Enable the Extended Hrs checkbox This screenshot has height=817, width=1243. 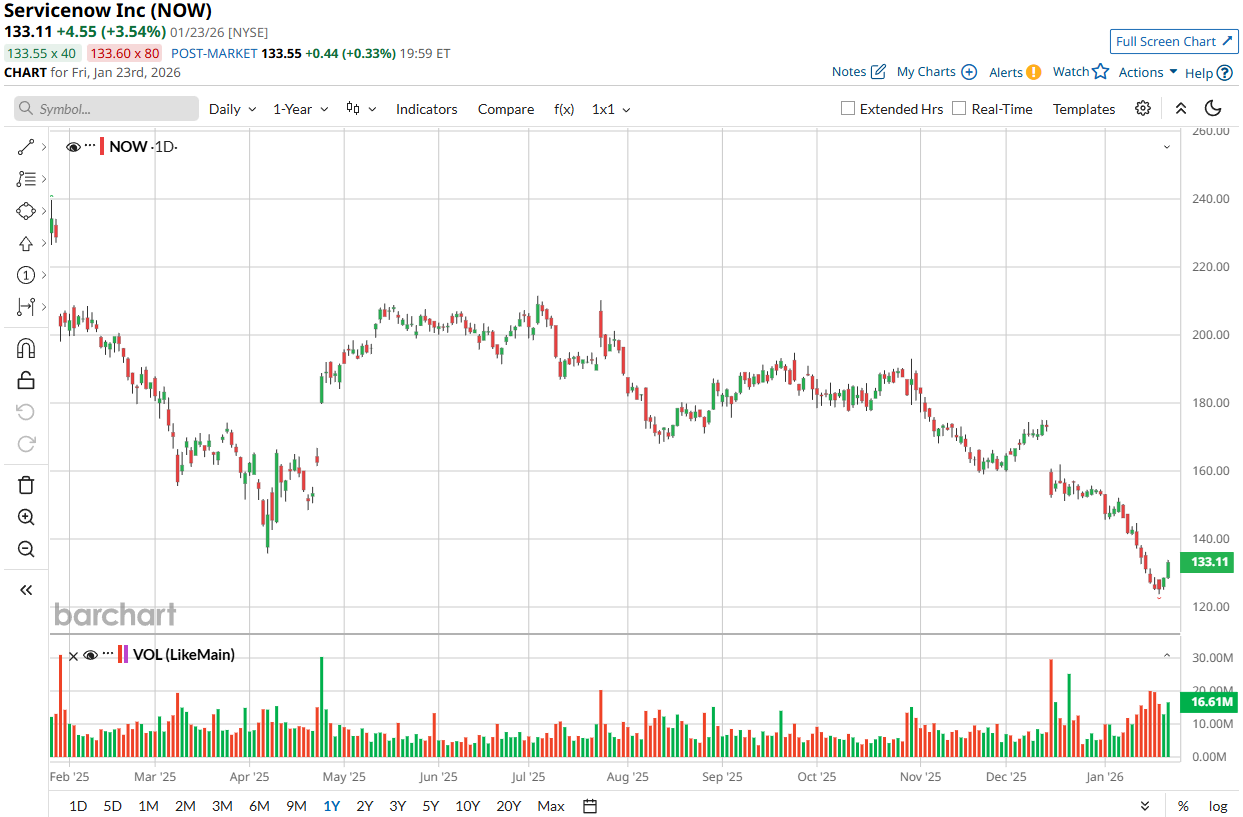[x=848, y=108]
